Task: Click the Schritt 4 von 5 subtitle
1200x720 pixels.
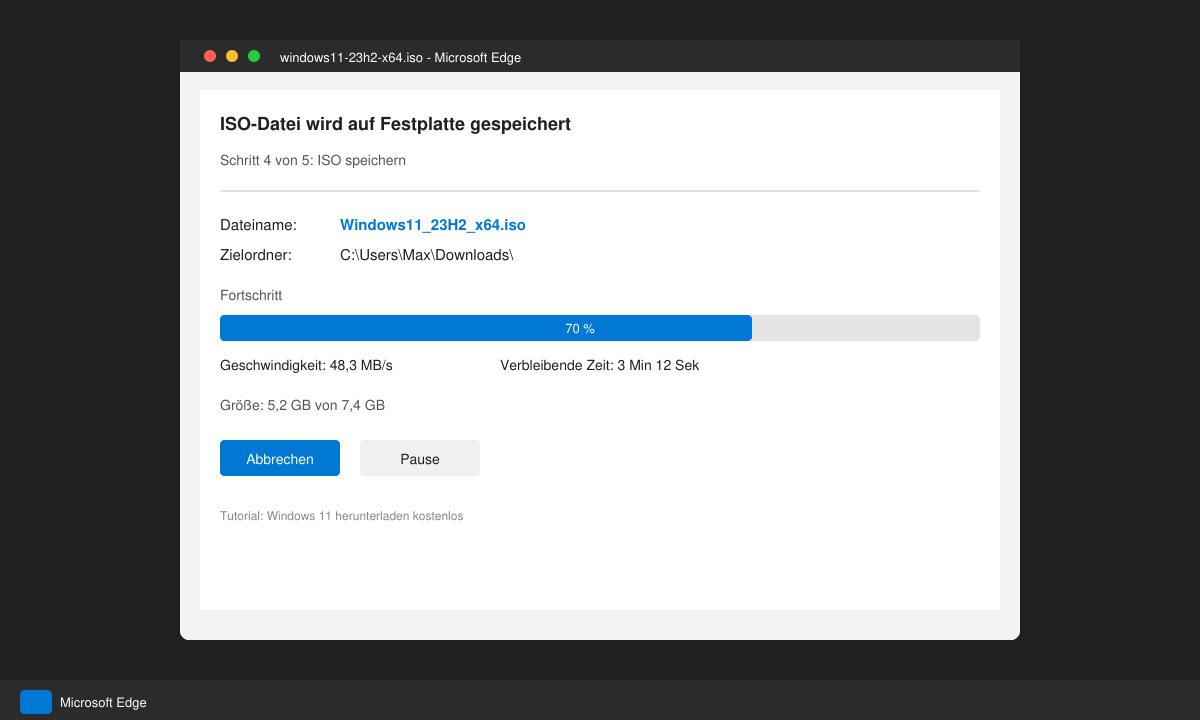Action: (x=313, y=160)
